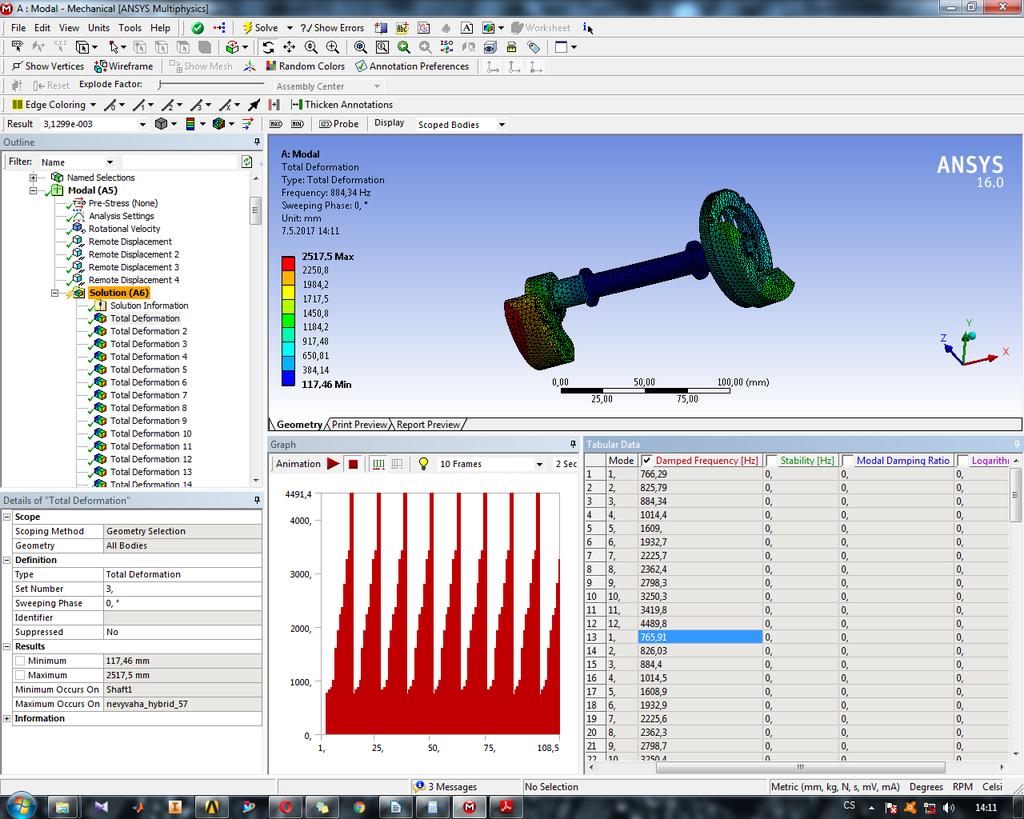Select Total Deformation 5 in outline
This screenshot has height=819, width=1024.
(x=148, y=370)
